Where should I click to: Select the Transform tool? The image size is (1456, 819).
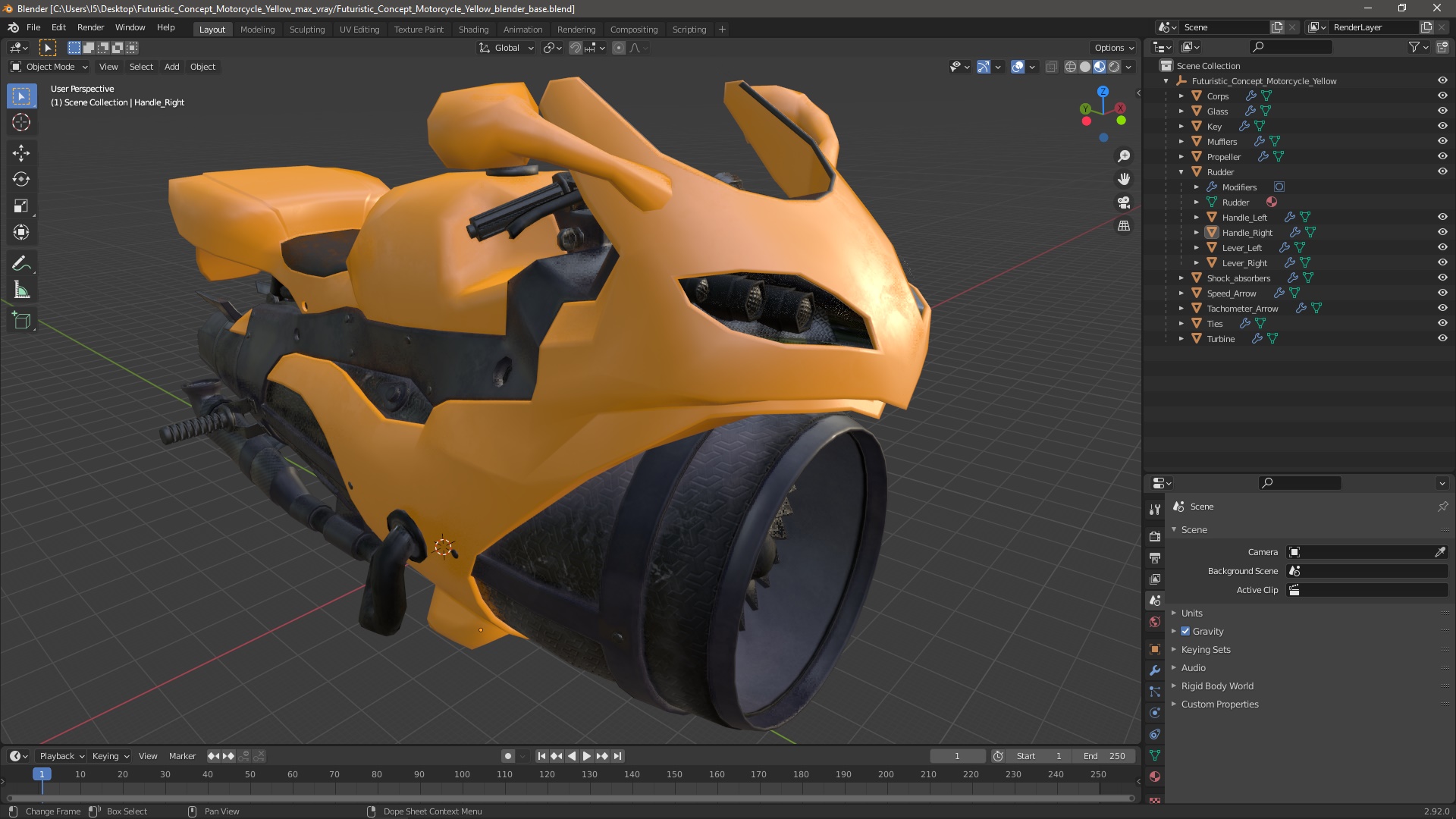pos(21,232)
